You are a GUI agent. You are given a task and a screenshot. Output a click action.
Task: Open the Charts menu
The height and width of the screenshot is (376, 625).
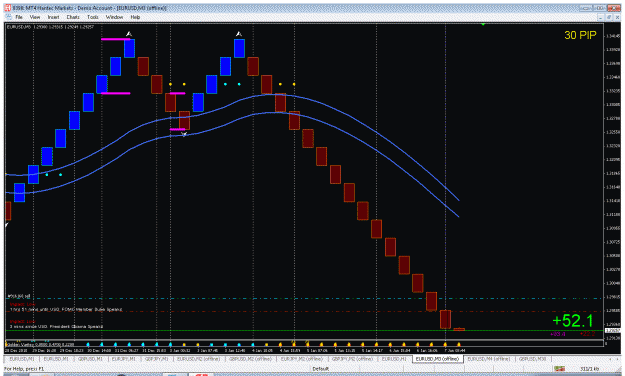coord(73,17)
